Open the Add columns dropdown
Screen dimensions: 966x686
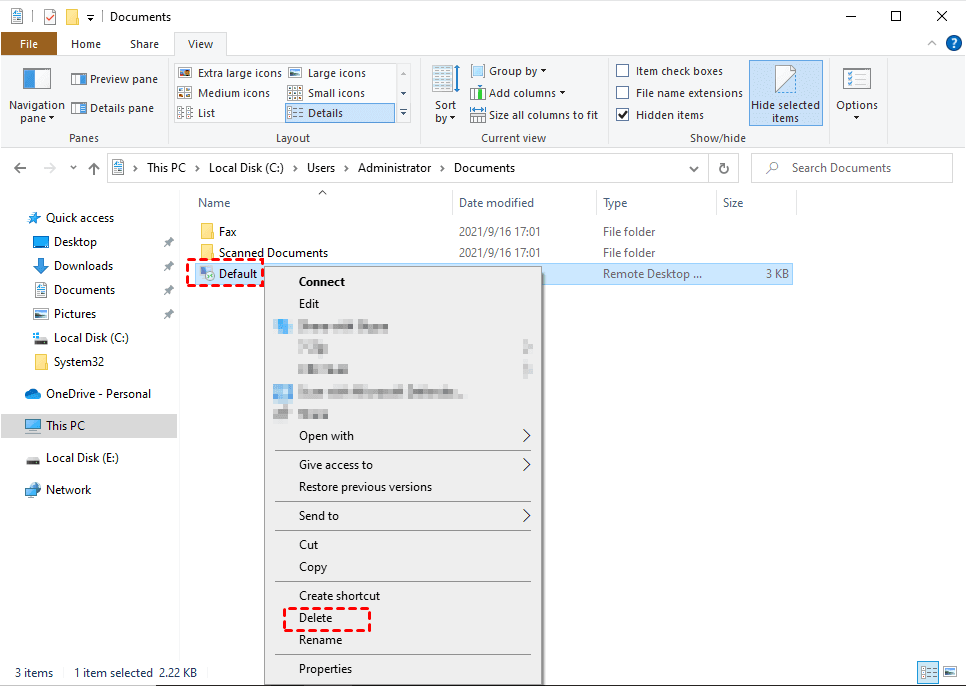[518, 93]
